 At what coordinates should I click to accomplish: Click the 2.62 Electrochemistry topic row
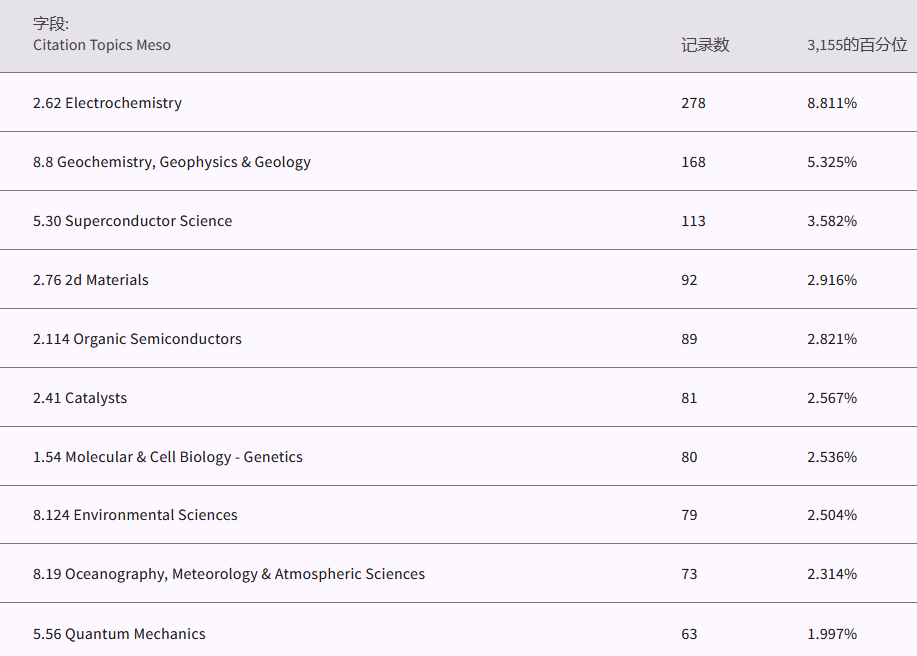107,103
